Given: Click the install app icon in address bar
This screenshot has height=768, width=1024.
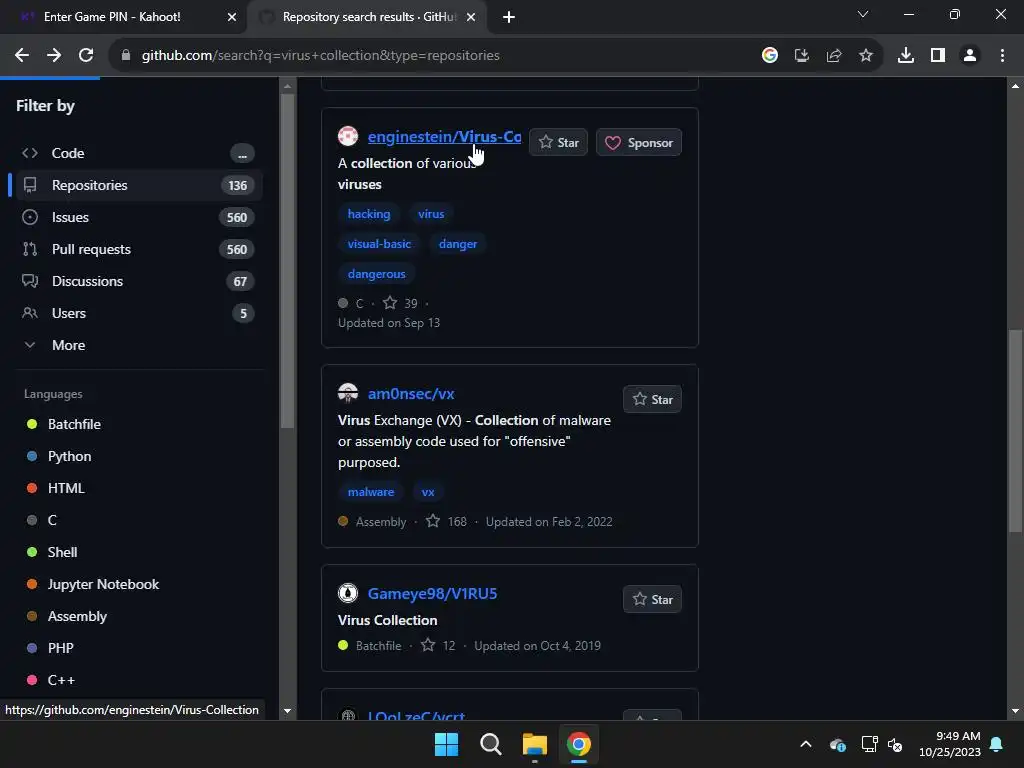Looking at the screenshot, I should [802, 56].
